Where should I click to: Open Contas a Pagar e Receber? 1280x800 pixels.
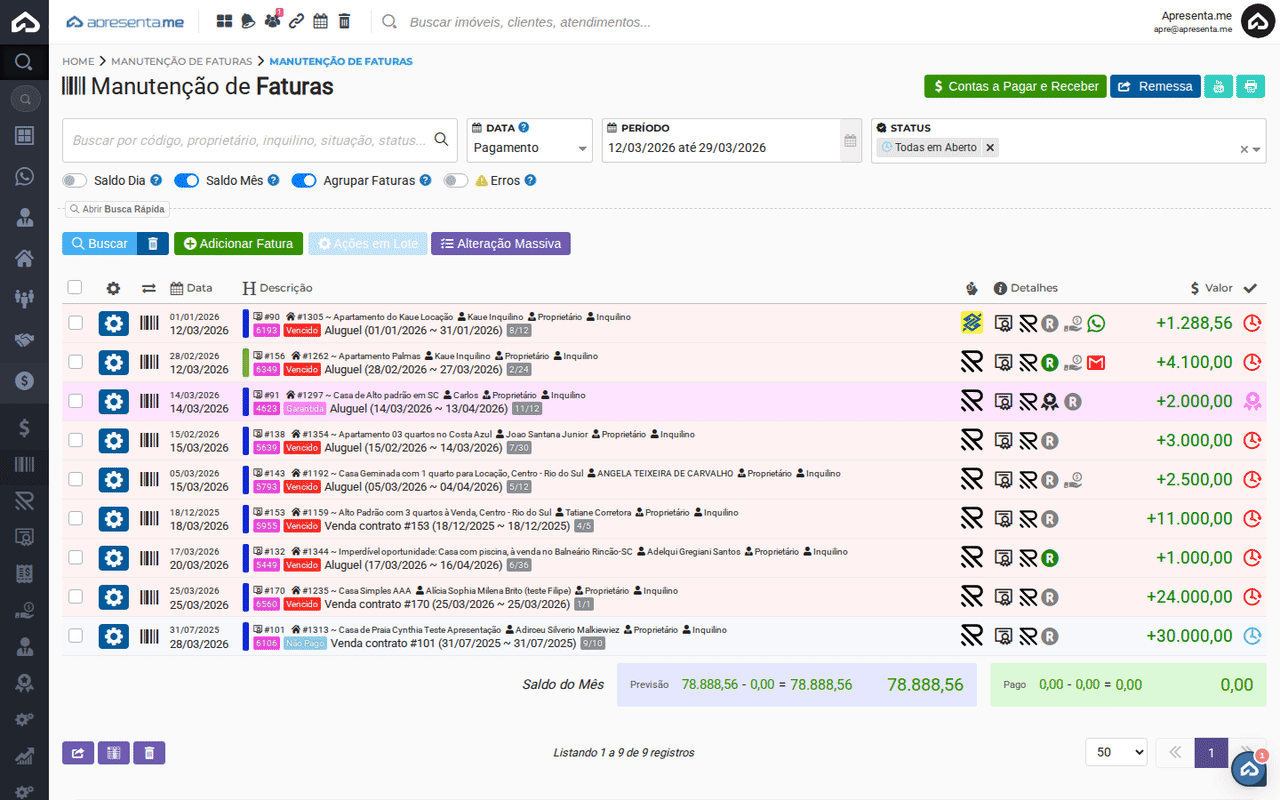(1015, 86)
